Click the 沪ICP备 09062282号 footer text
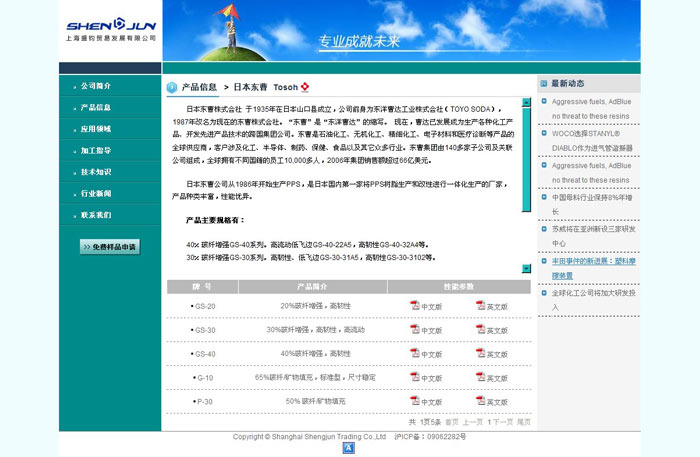 point(430,436)
